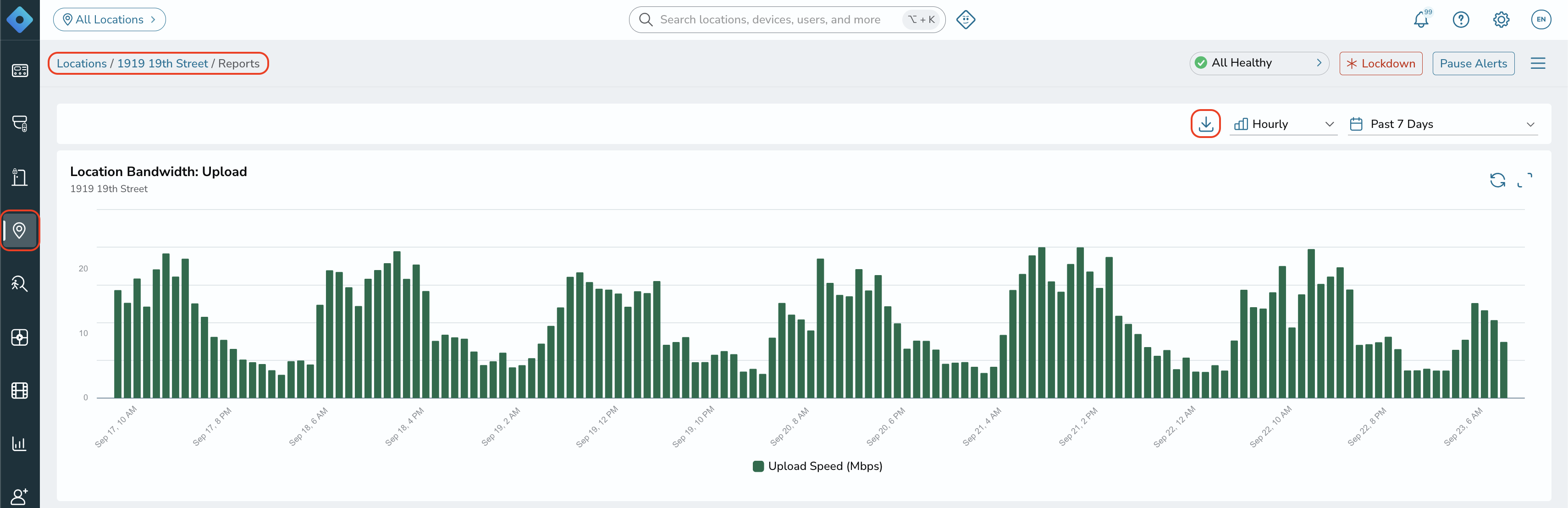The height and width of the screenshot is (508, 1568).
Task: Expand the Hourly interval dropdown
Action: pos(1283,124)
